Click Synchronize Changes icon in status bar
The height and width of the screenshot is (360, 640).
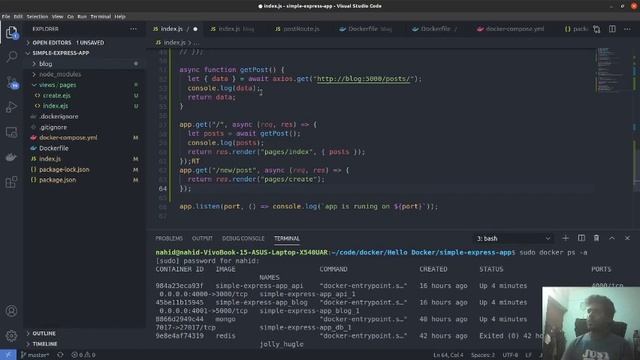(60, 355)
